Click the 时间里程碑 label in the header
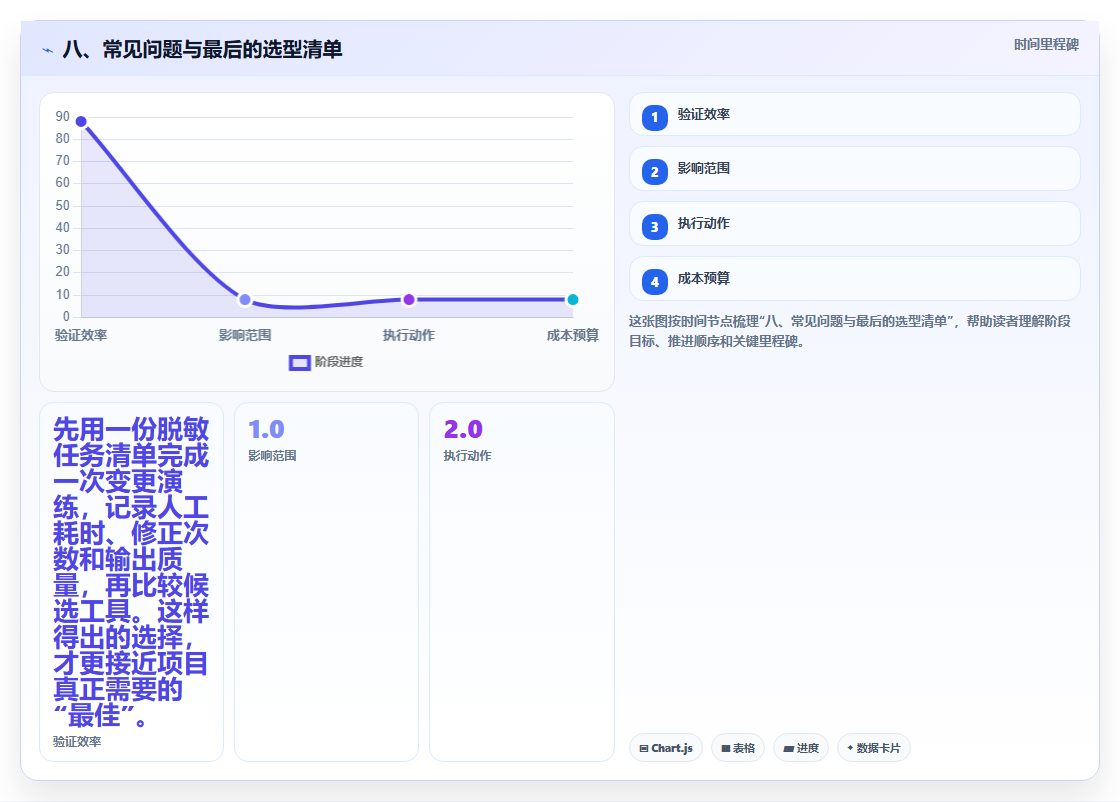 pos(1046,45)
